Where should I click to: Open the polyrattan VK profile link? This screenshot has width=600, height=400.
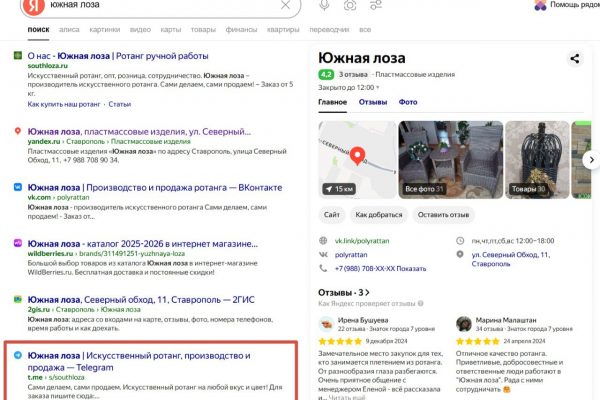point(351,255)
